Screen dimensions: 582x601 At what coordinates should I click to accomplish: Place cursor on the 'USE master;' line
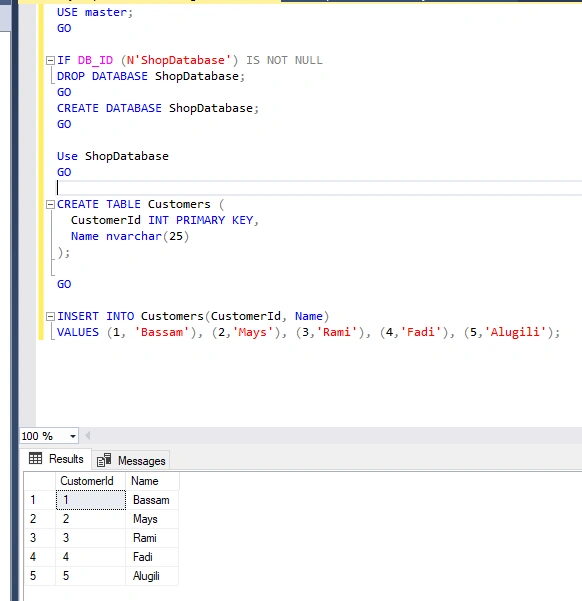tap(95, 12)
